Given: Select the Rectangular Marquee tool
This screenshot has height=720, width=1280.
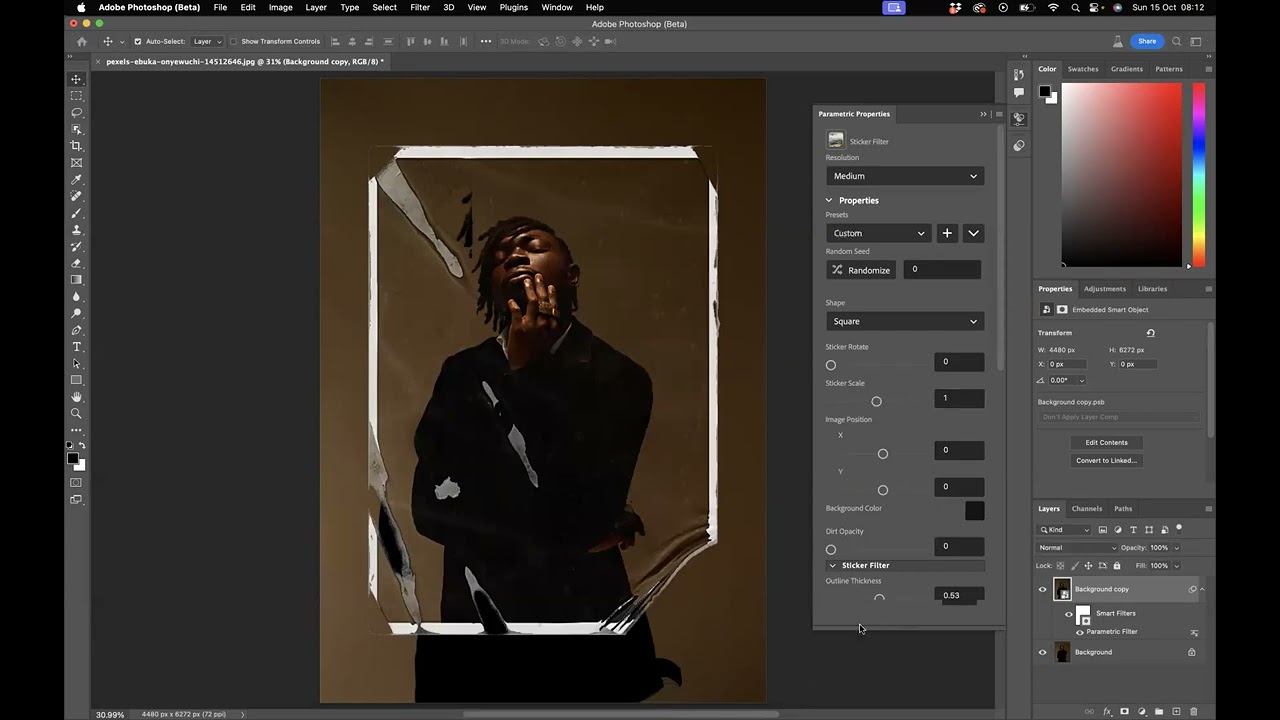Looking at the screenshot, I should (76, 96).
